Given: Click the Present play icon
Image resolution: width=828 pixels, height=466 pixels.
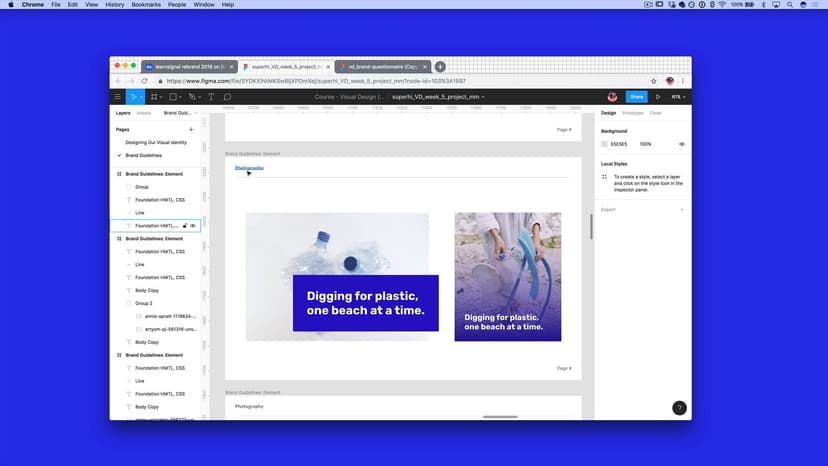Looking at the screenshot, I should click(x=658, y=97).
